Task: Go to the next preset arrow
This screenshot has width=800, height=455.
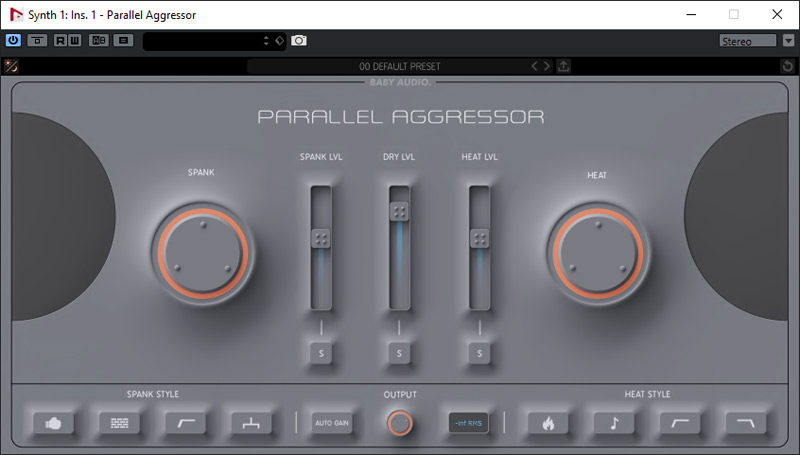Action: [x=546, y=66]
